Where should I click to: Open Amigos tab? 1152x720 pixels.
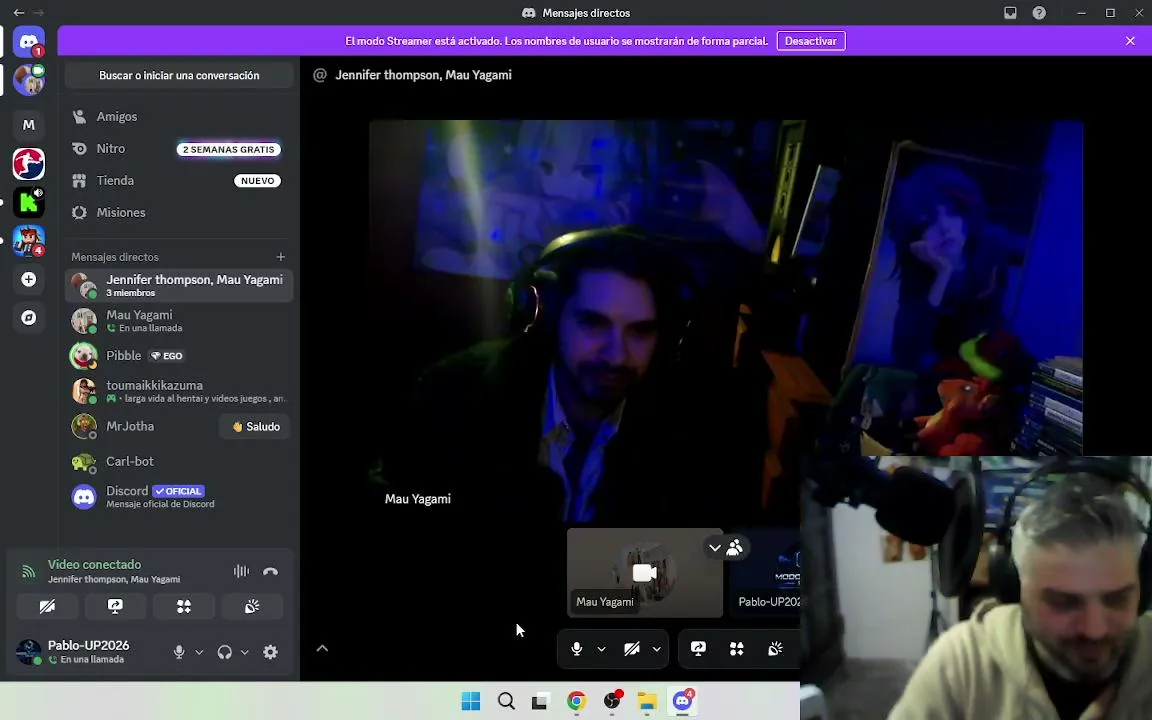179,116
